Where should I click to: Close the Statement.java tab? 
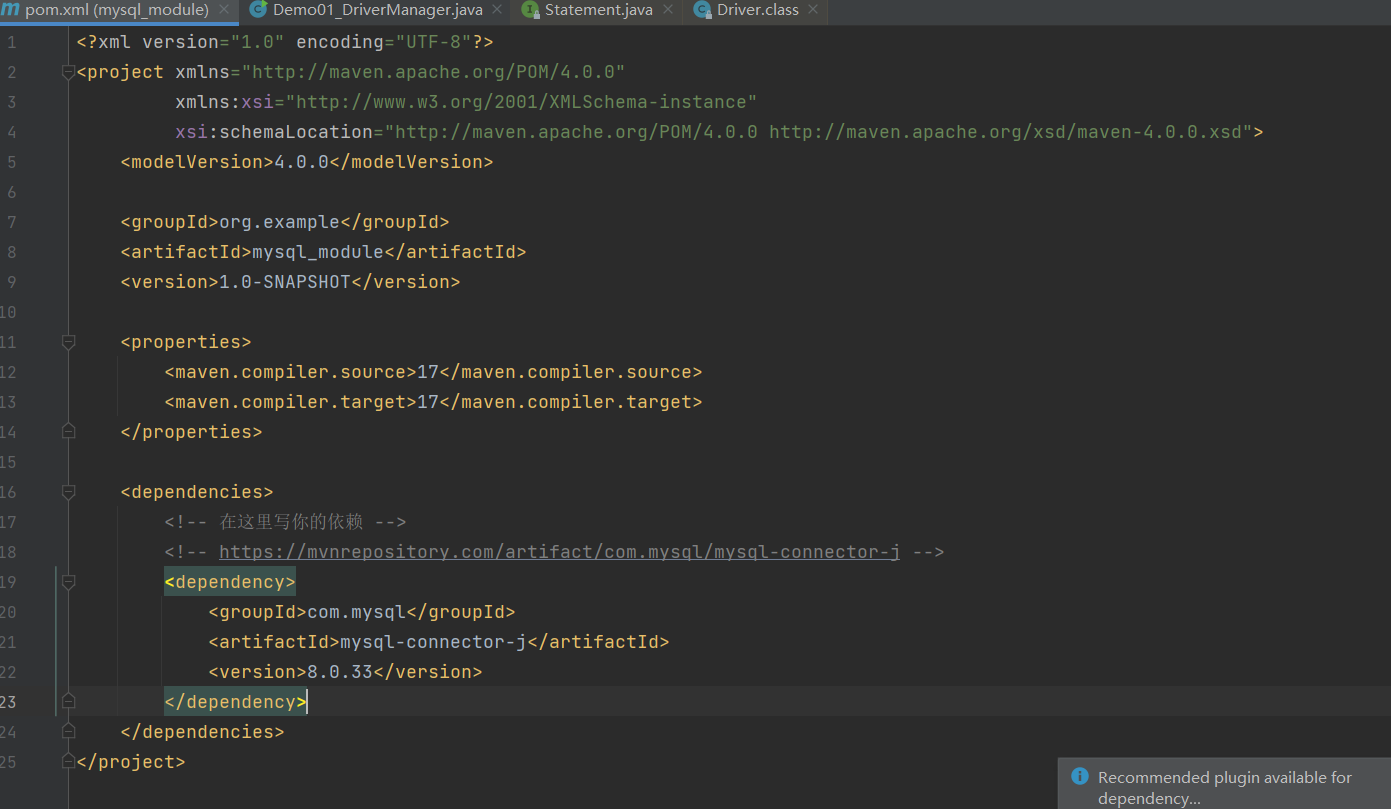point(667,10)
